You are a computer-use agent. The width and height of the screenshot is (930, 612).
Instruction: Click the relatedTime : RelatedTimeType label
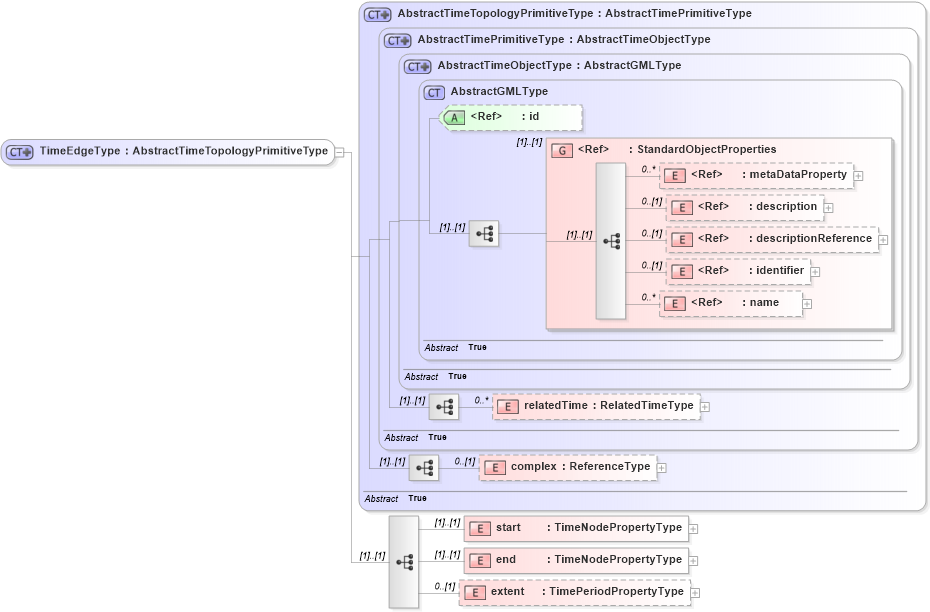click(609, 406)
